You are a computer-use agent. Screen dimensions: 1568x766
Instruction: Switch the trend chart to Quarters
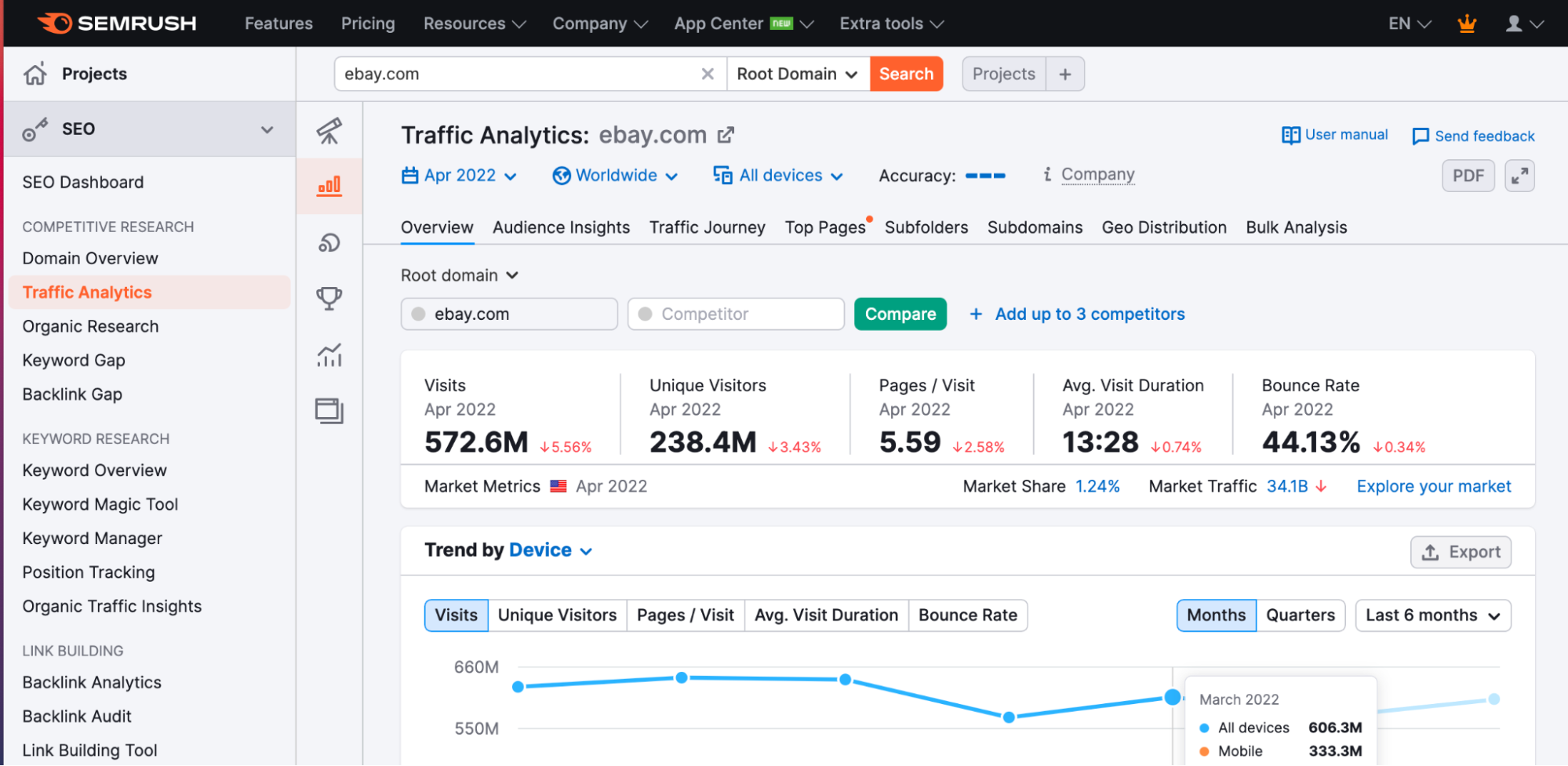pos(1300,615)
